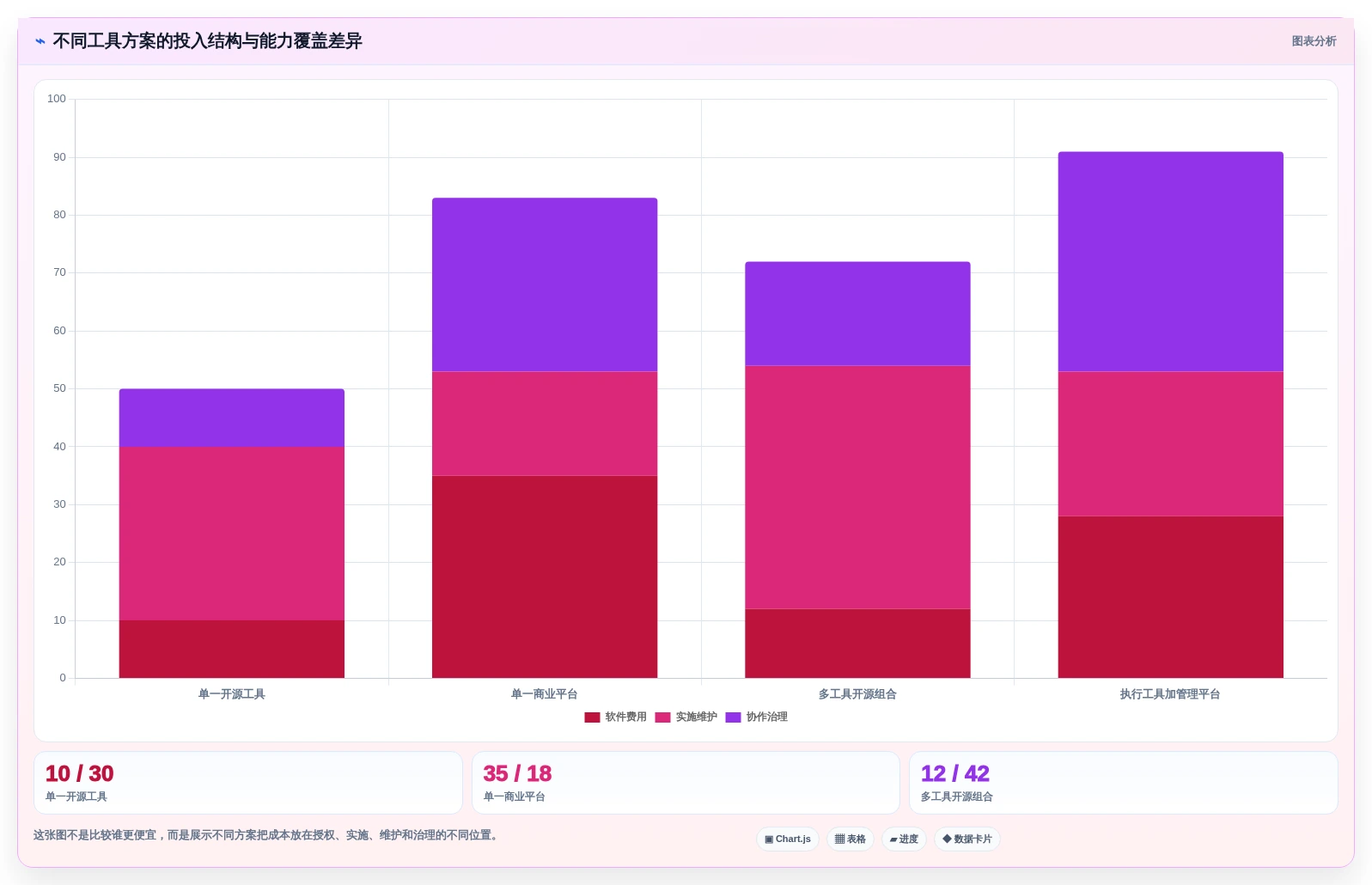Click the Chart.js tag's square icon
This screenshot has height=885, width=1372.
click(769, 839)
